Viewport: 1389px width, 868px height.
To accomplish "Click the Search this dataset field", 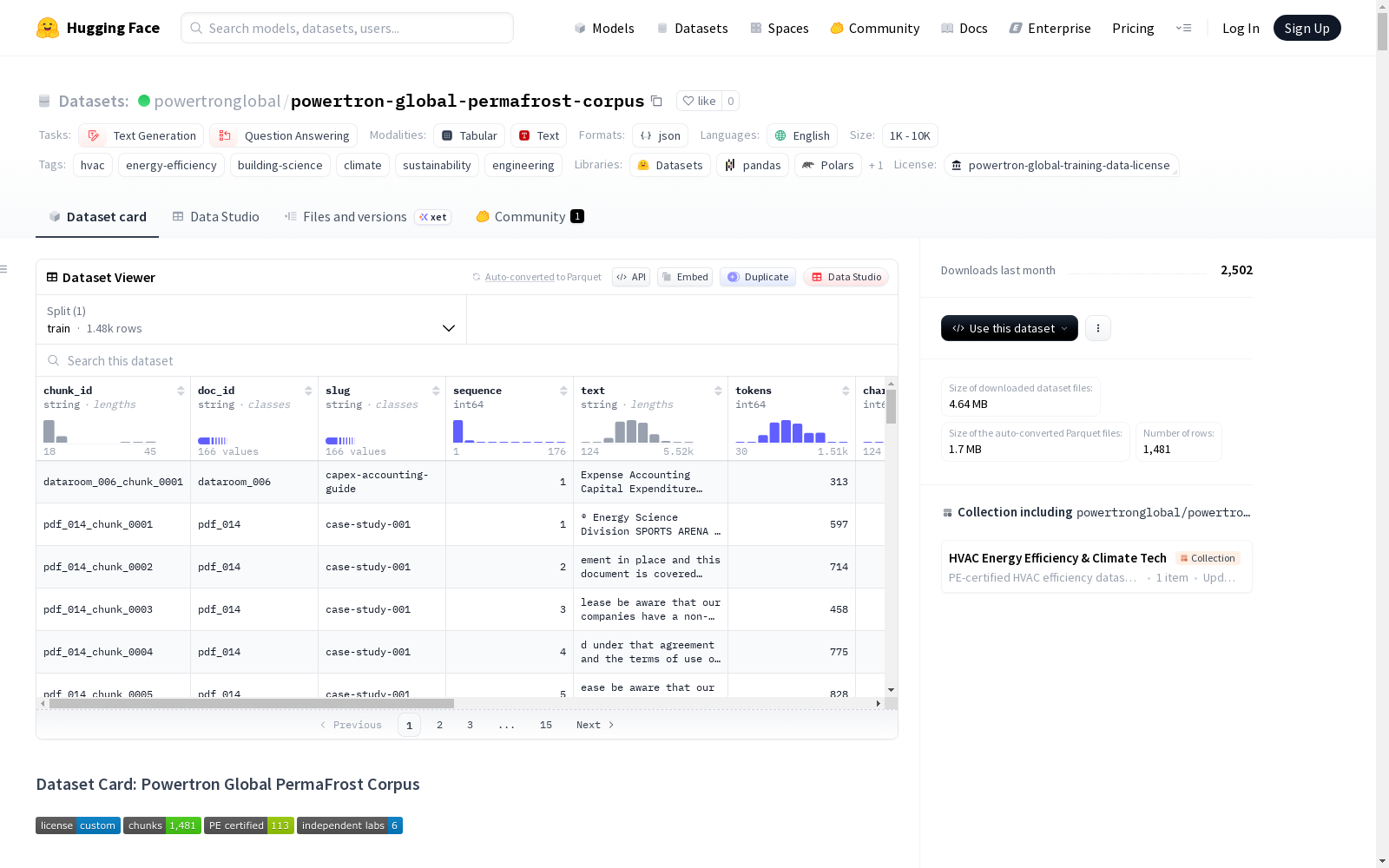I will (x=467, y=360).
